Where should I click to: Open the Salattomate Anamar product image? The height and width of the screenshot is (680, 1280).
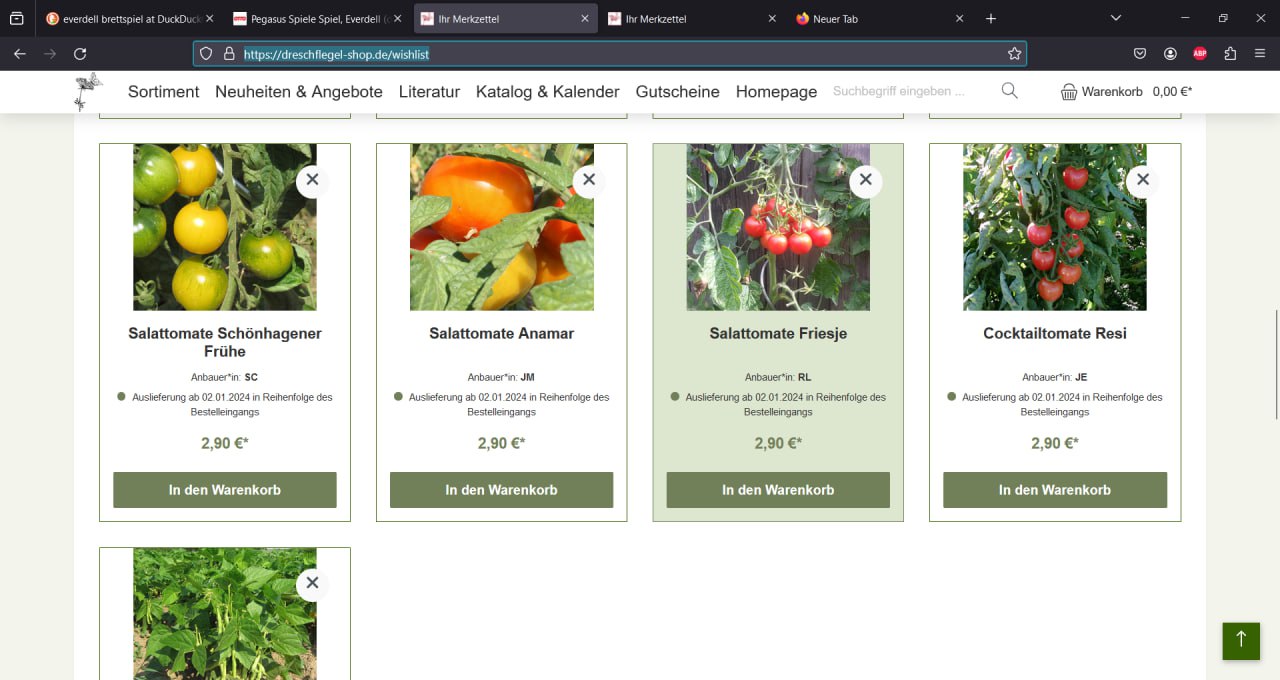pyautogui.click(x=501, y=227)
